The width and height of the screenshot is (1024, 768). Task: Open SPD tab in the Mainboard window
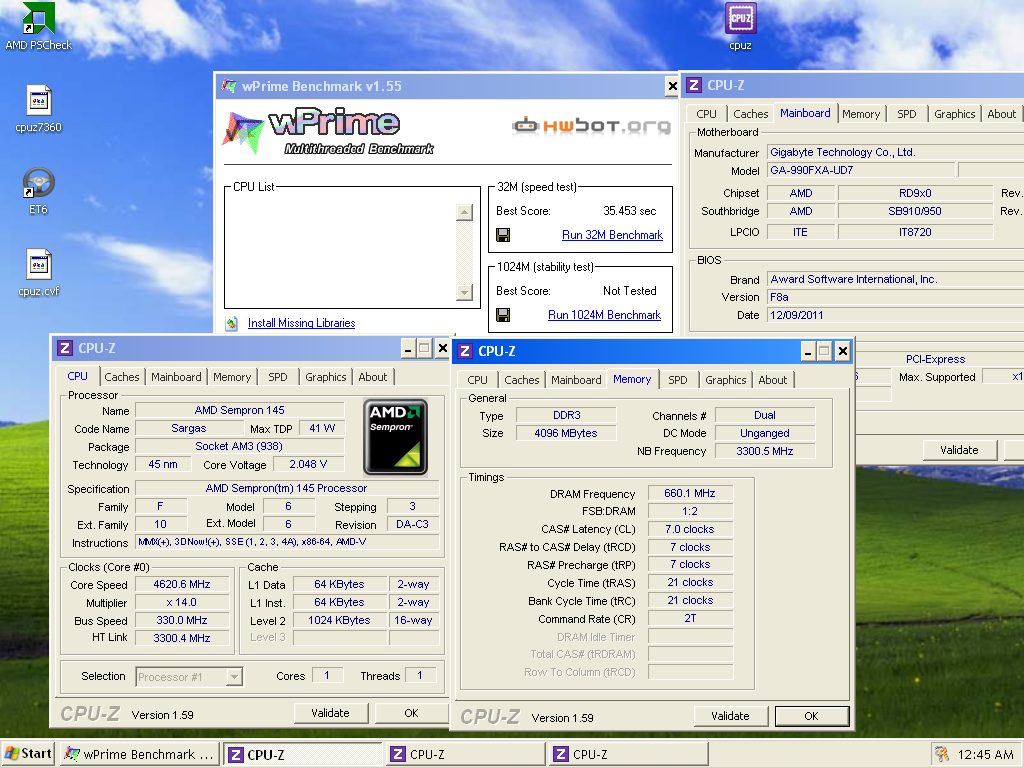pyautogui.click(x=906, y=114)
